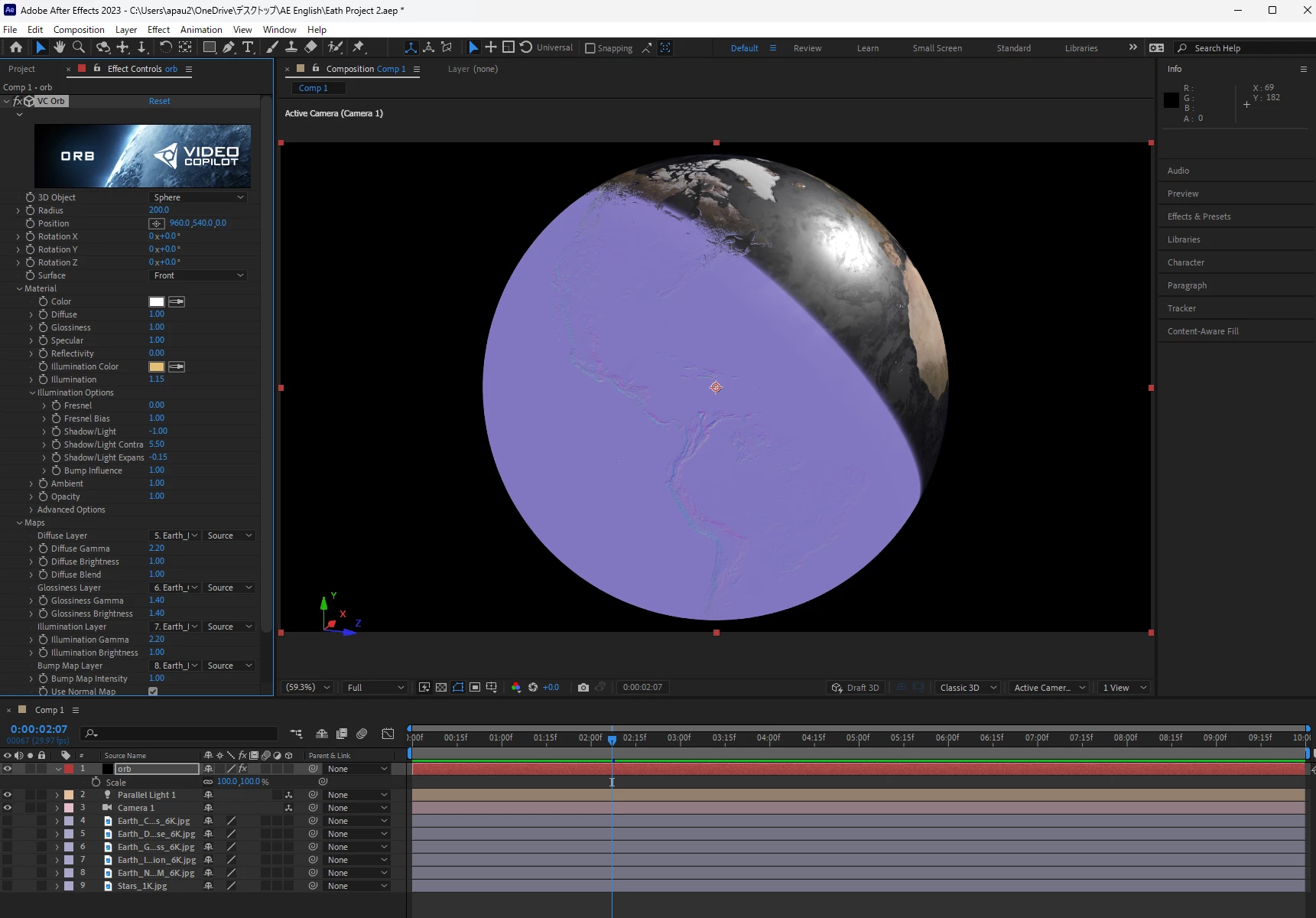1316x918 pixels.
Task: Select the Horizontal Type tool
Action: tap(248, 47)
